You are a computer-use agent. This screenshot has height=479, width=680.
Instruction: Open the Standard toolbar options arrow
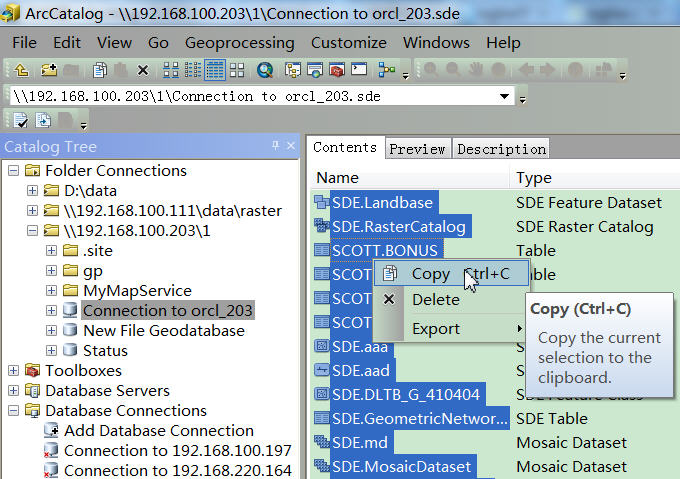coord(405,76)
